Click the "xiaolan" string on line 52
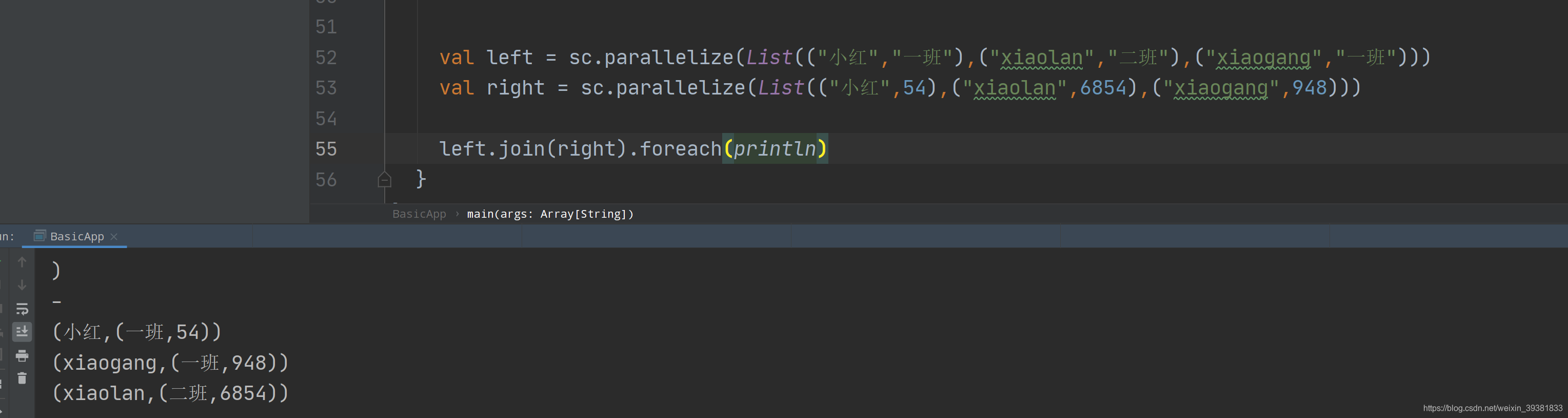 1041,58
